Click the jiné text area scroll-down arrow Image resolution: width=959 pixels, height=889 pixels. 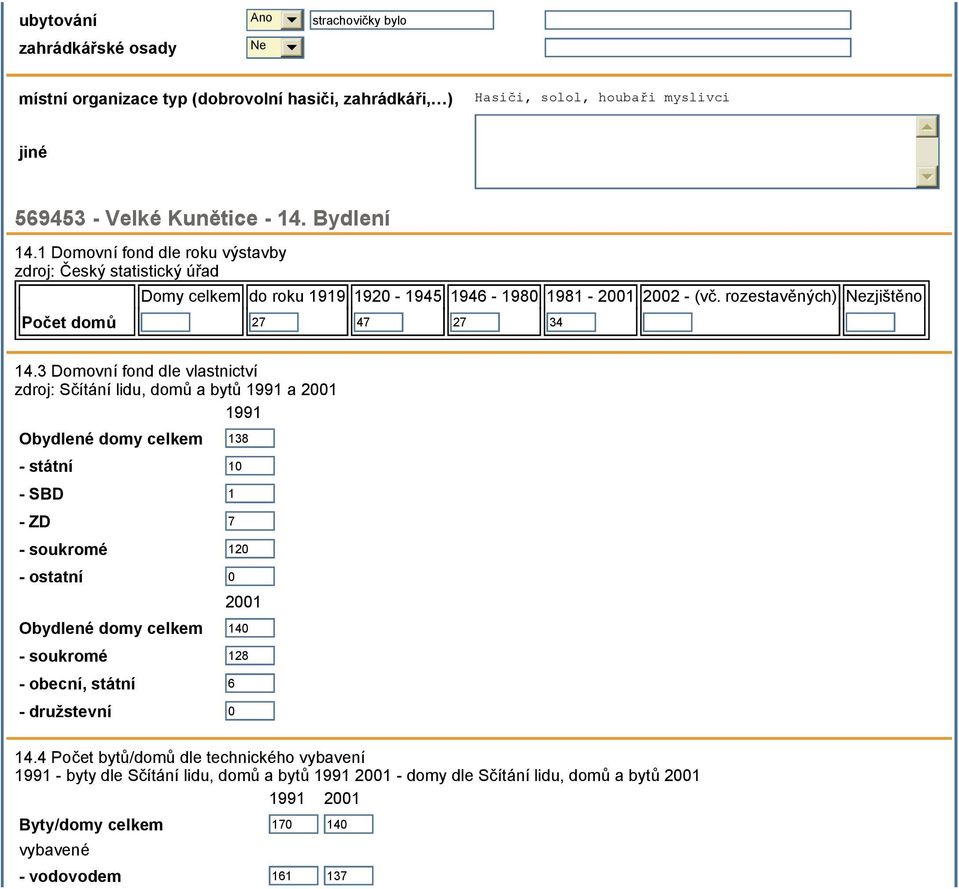click(x=927, y=177)
